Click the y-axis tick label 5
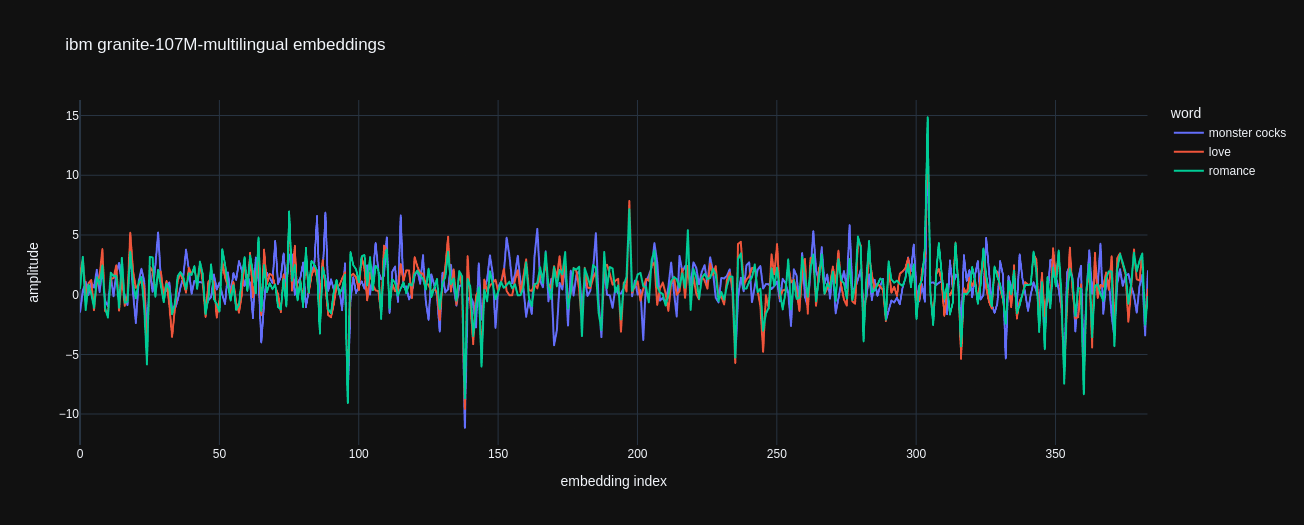Image resolution: width=1304 pixels, height=525 pixels. click(75, 235)
